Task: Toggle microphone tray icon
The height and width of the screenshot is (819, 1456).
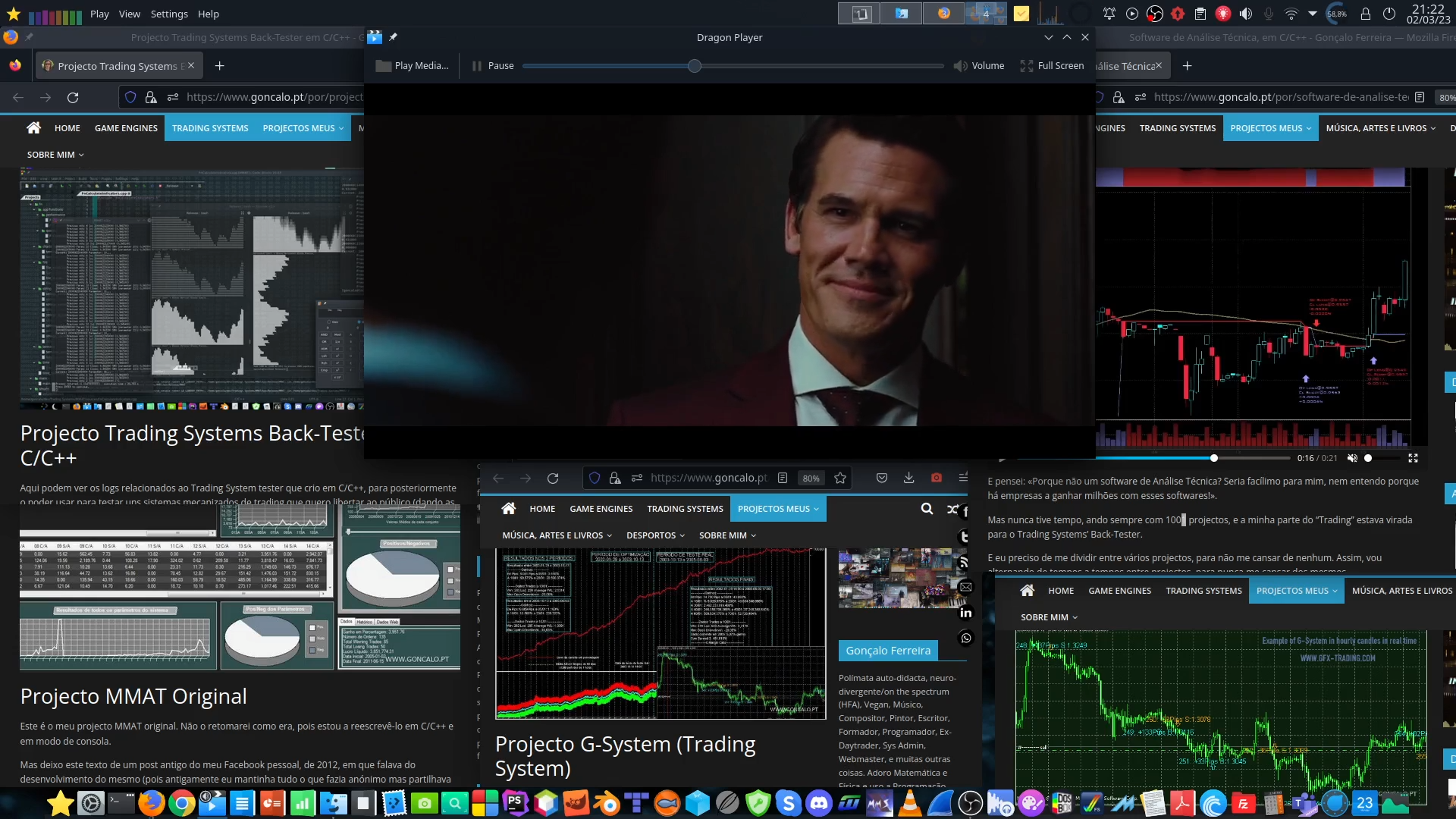Action: coord(1268,14)
